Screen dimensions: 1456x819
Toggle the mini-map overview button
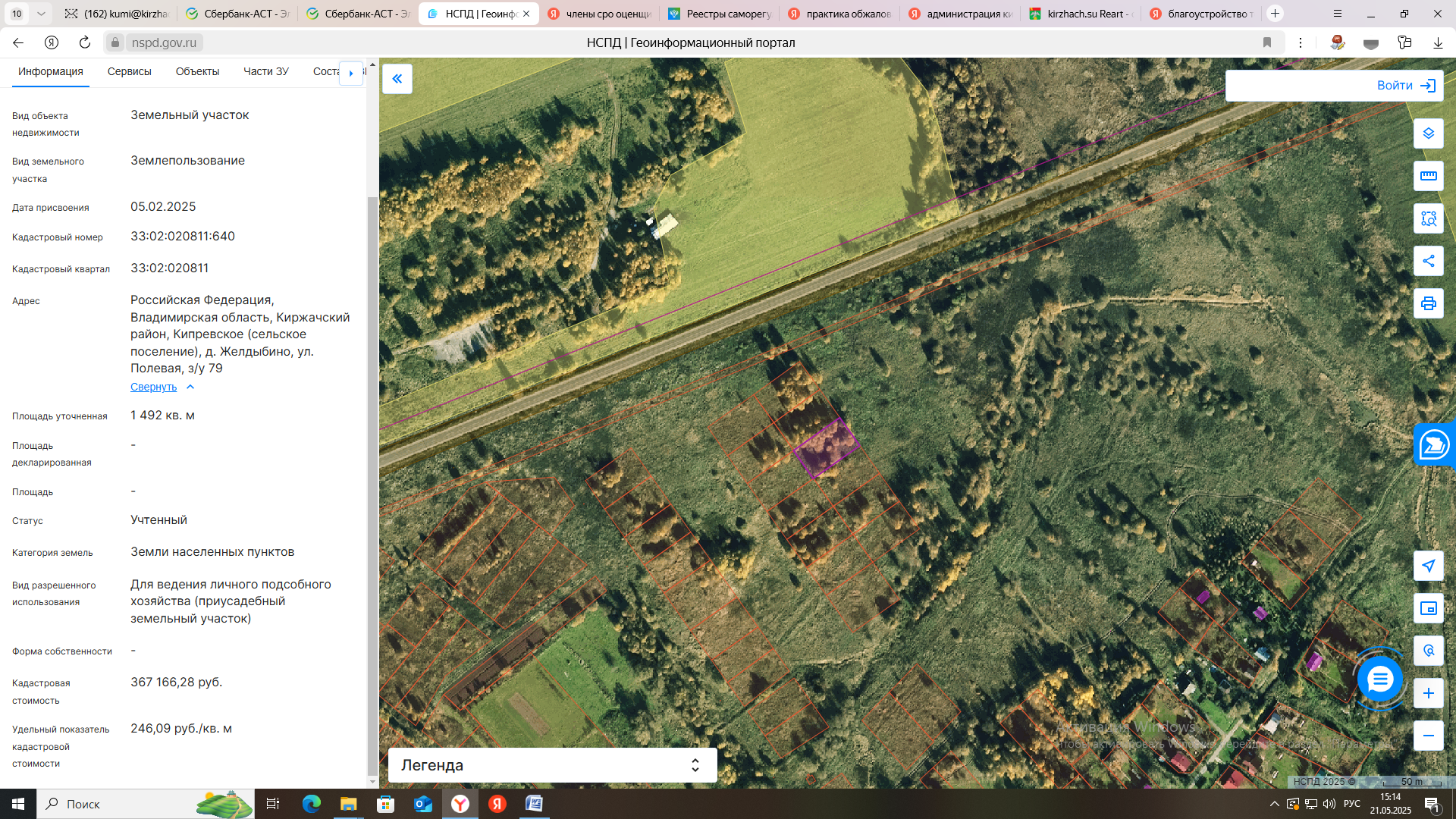[1428, 608]
